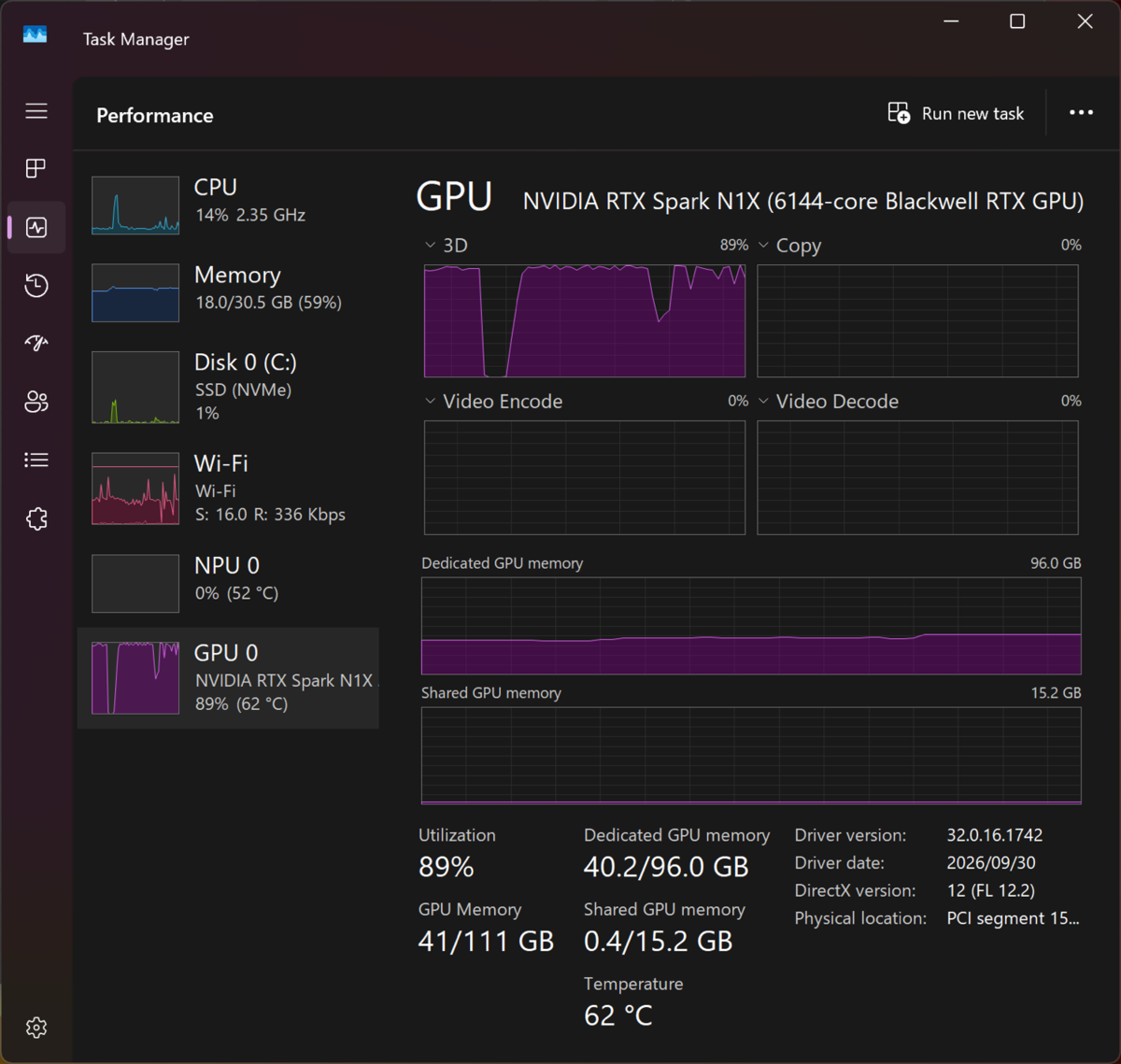The image size is (1121, 1064).
Task: Click the 40.2/96.0 GB dedicated memory value
Action: pyautogui.click(x=666, y=867)
